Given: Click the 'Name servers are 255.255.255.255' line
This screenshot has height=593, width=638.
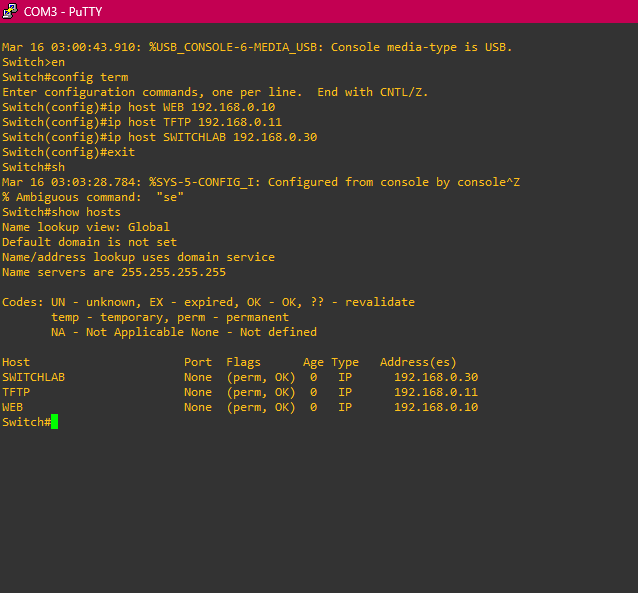Looking at the screenshot, I should (114, 272).
